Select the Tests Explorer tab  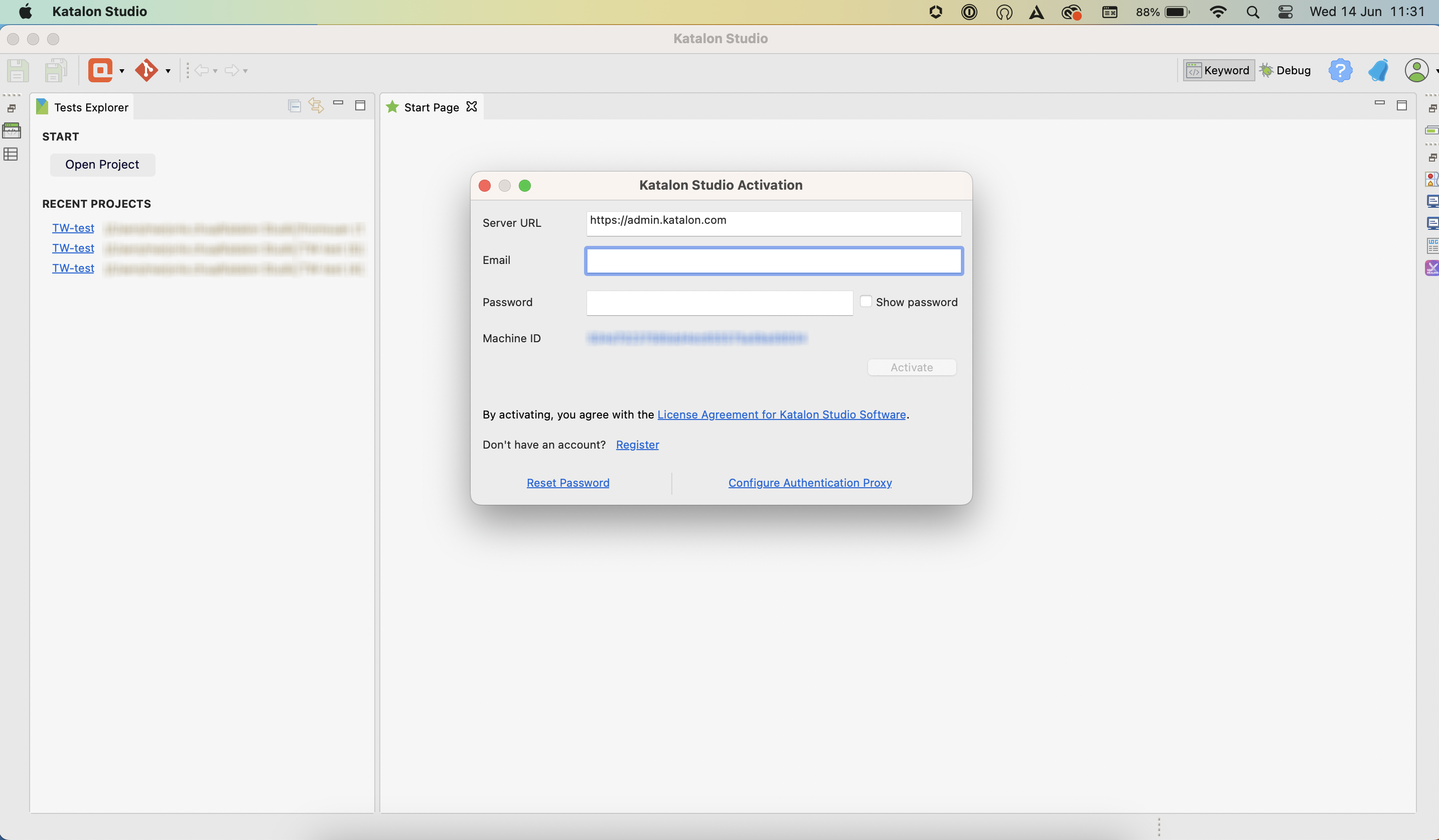(83, 107)
